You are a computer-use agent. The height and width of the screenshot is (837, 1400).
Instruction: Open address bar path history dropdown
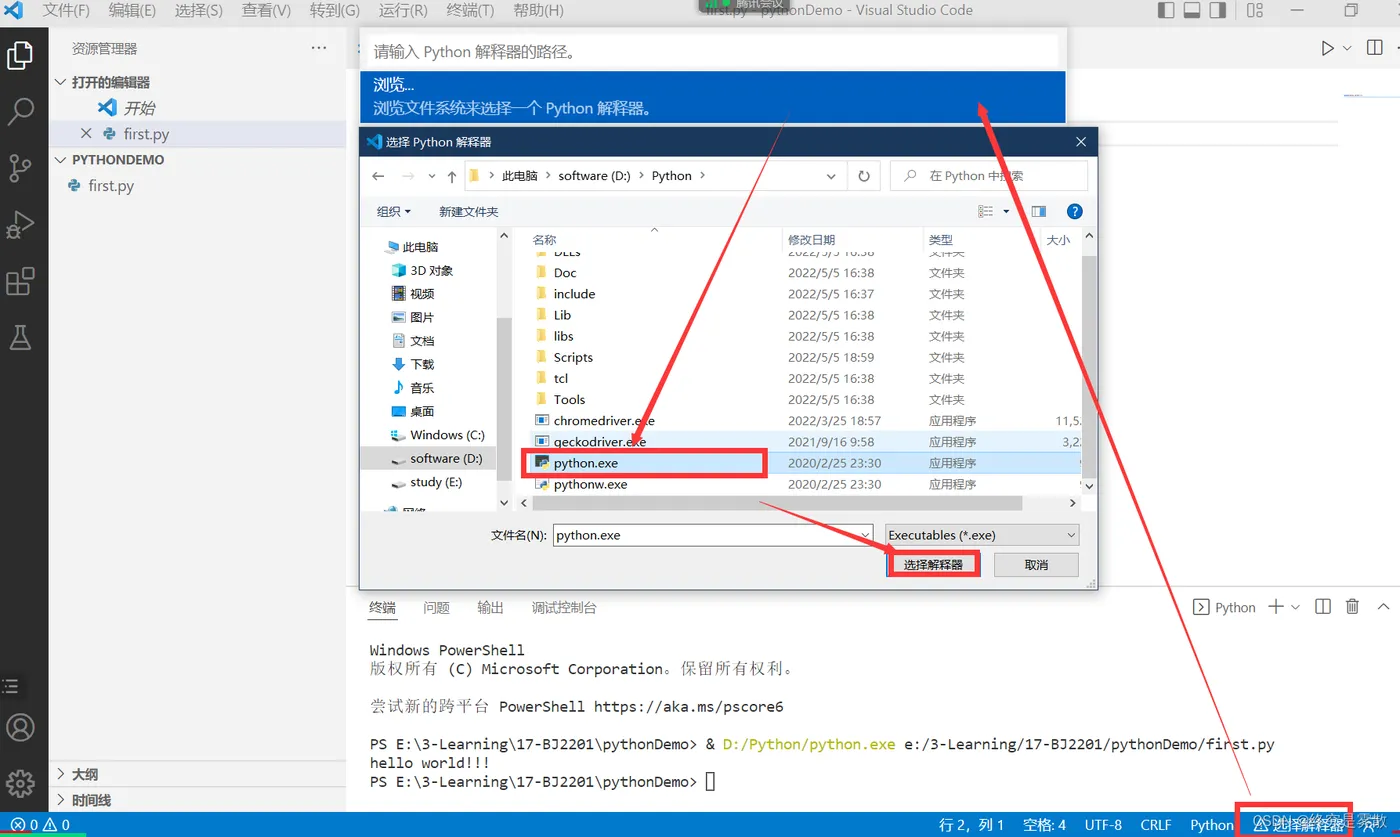coord(831,176)
